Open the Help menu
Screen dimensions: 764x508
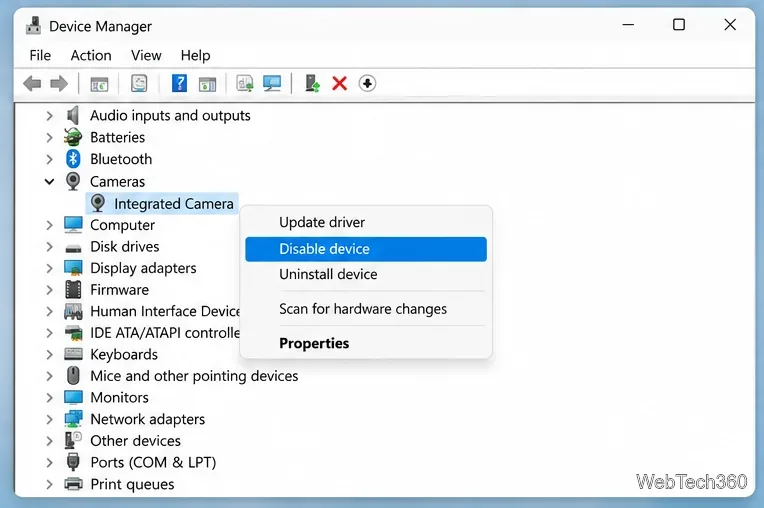pos(195,56)
